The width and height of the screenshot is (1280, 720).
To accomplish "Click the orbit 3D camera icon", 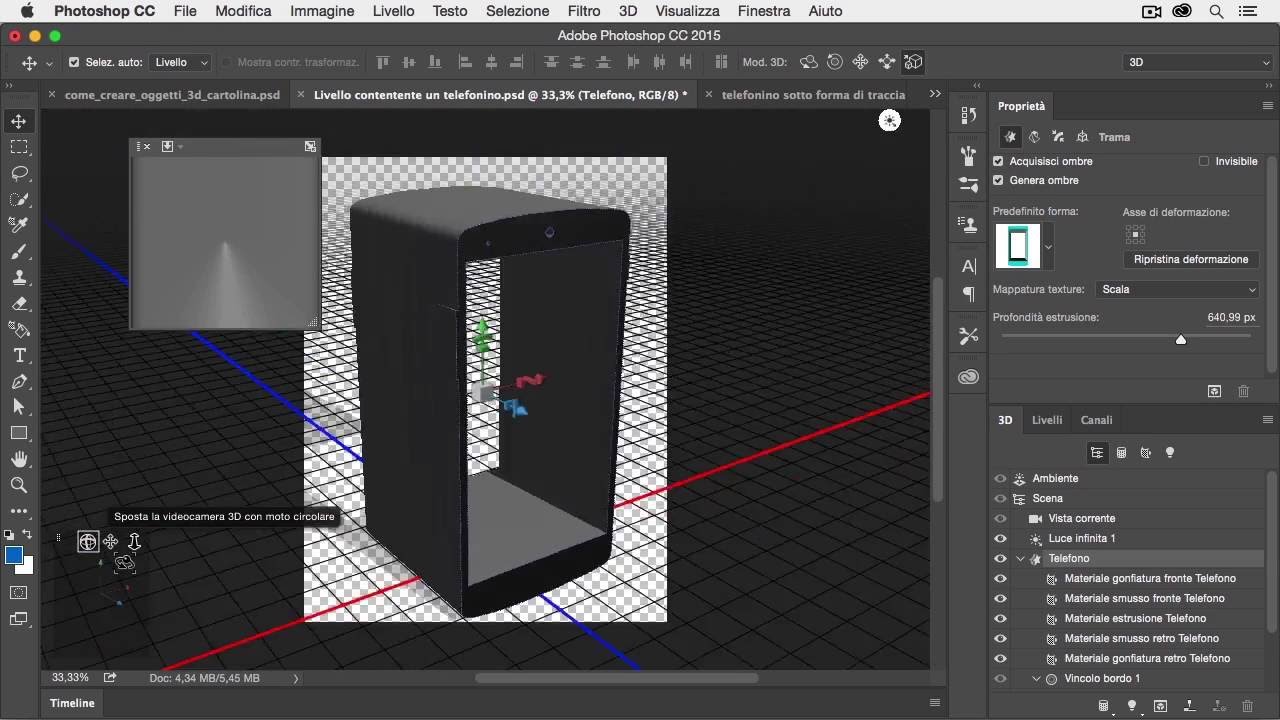I will pos(88,542).
